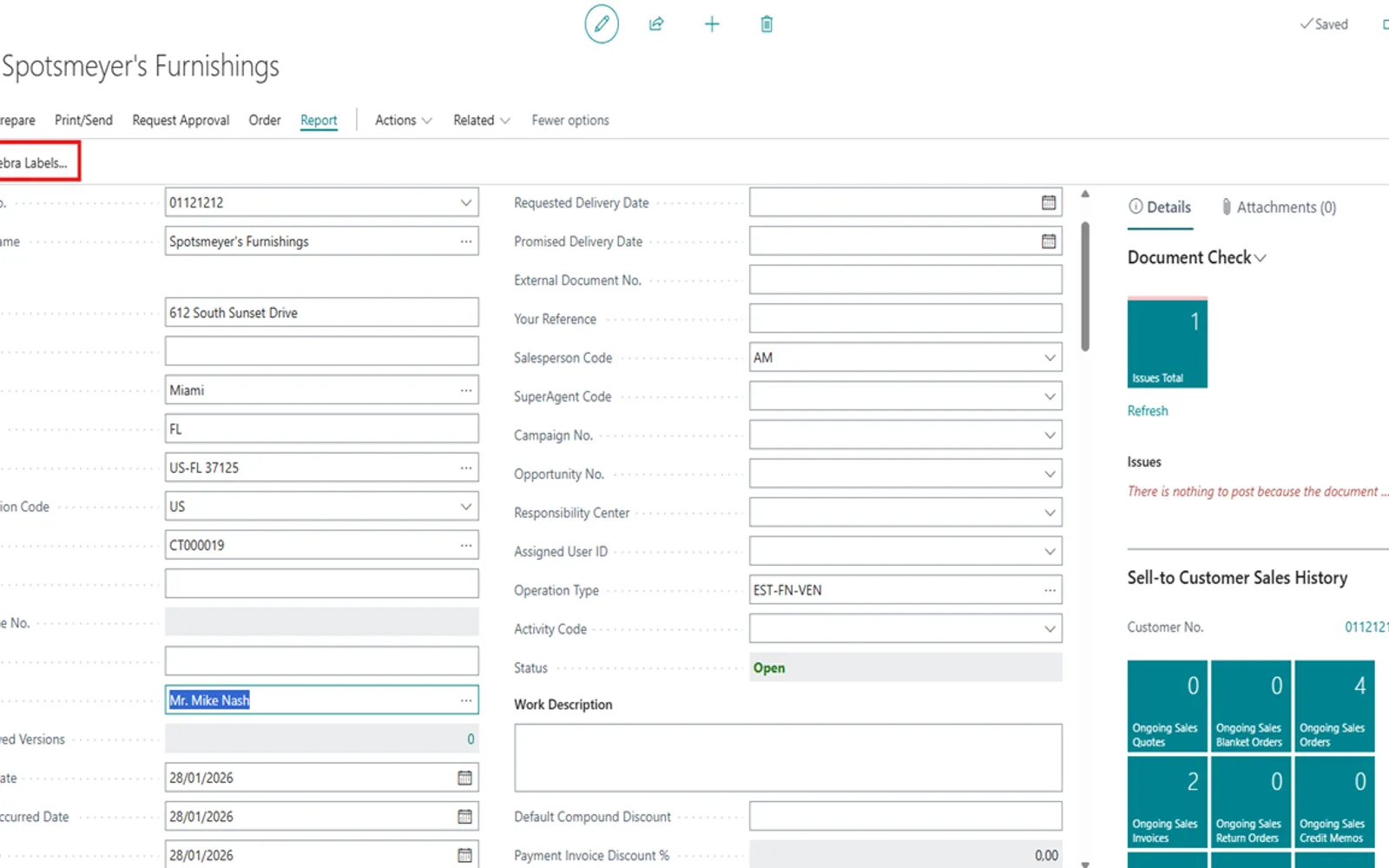Click the Default Compound Discount field
Image resolution: width=1389 pixels, height=868 pixels.
[x=905, y=816]
